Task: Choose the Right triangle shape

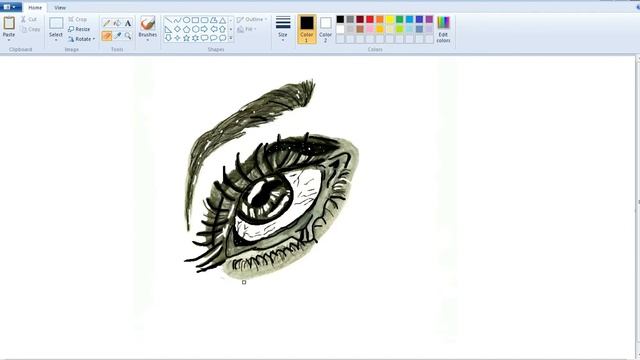Action: pyautogui.click(x=168, y=29)
